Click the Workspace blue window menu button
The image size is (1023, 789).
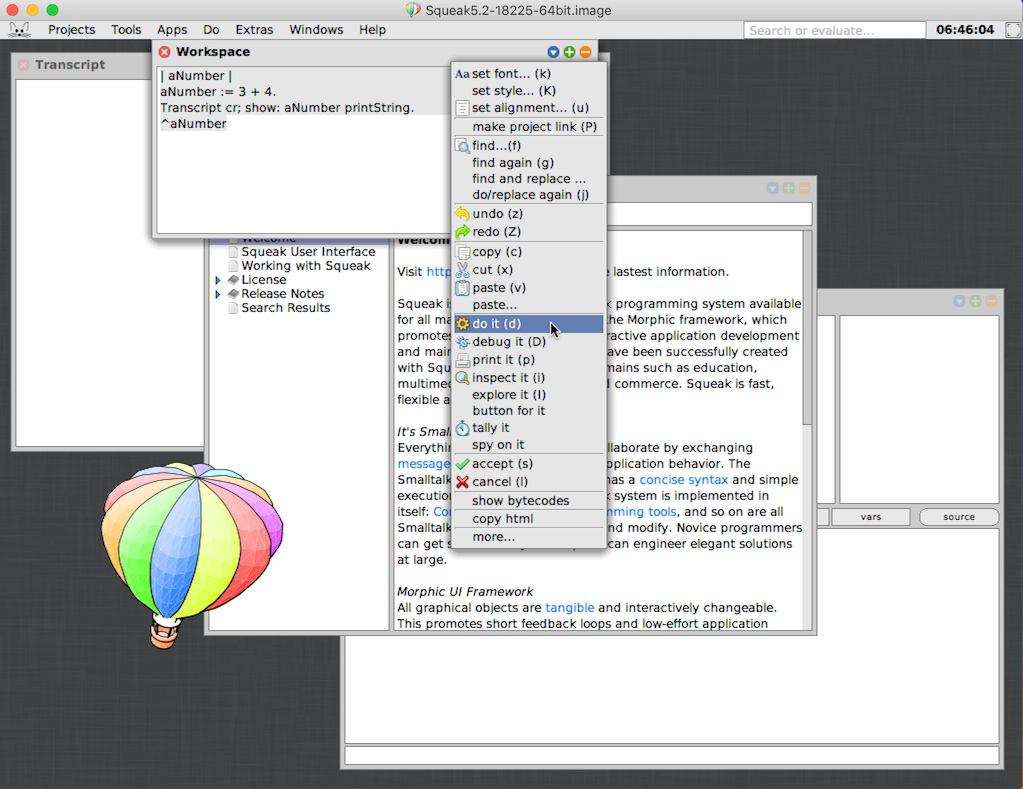click(x=553, y=52)
